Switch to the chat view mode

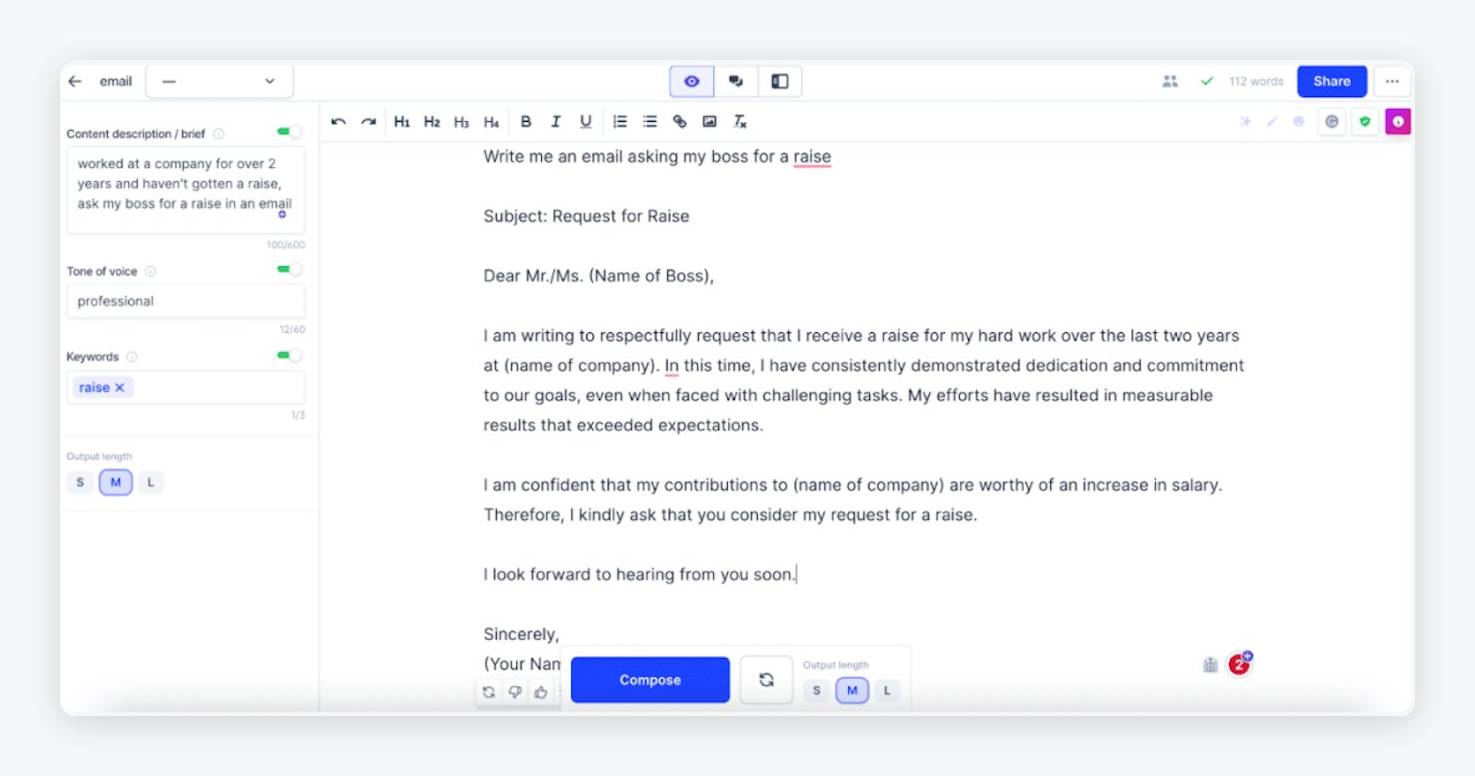[x=736, y=82]
